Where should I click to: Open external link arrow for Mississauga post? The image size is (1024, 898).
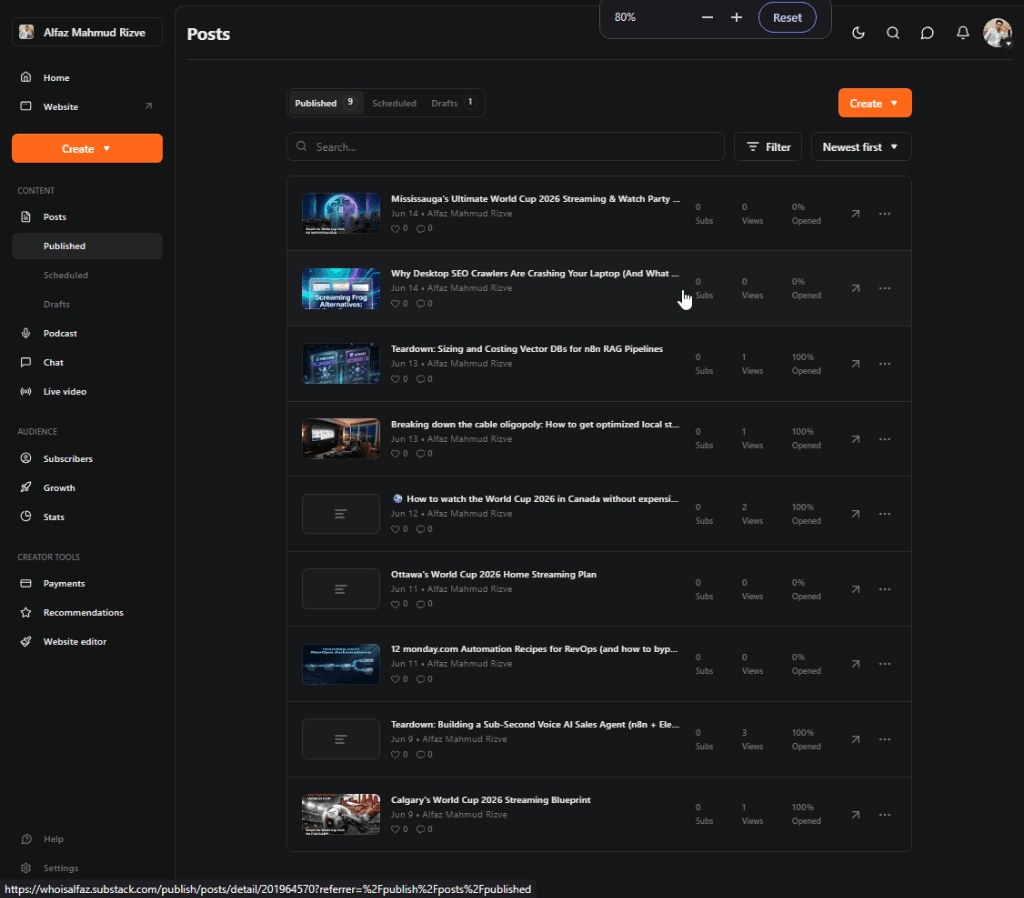pos(856,214)
